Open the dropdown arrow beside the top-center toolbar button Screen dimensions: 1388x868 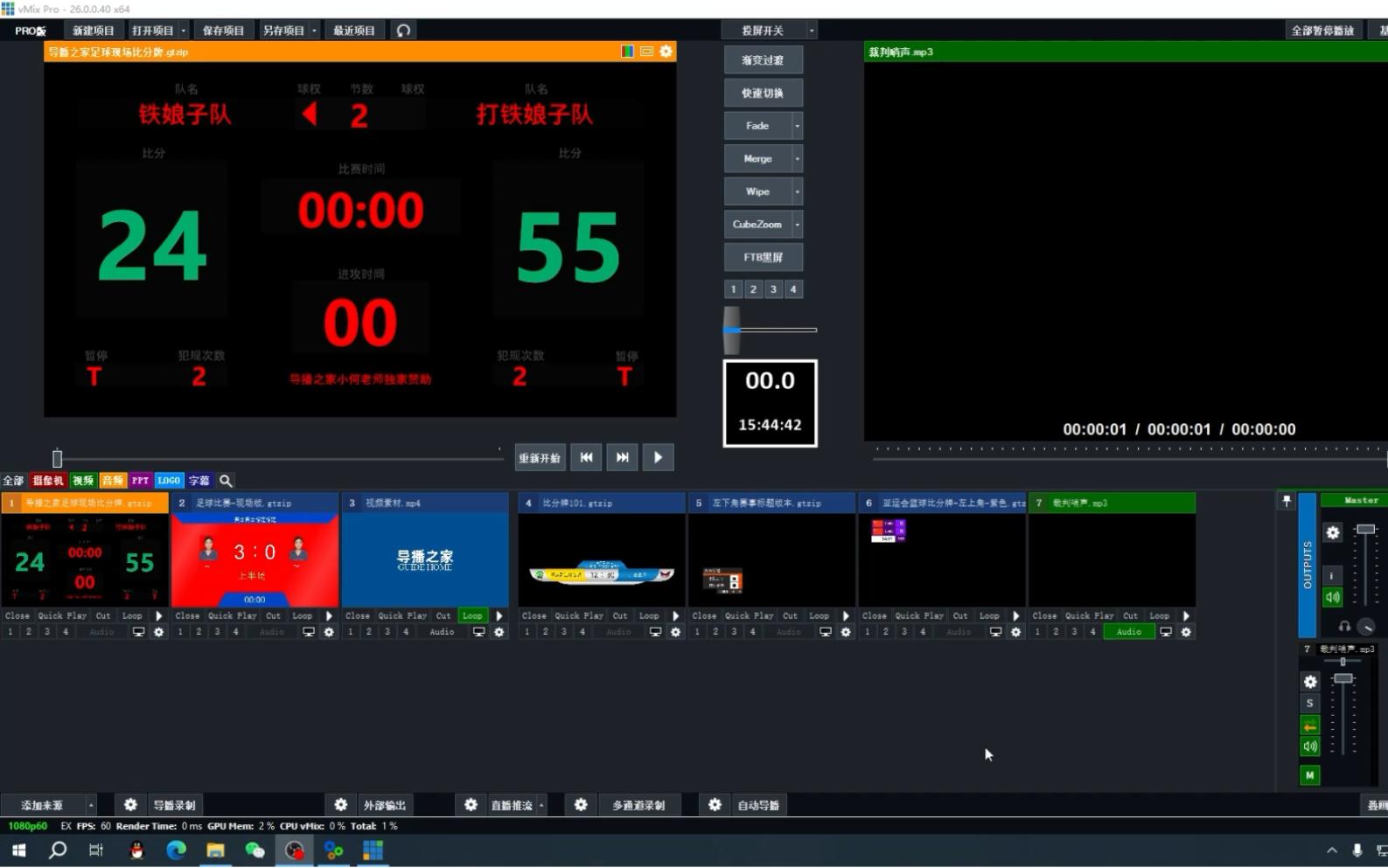[812, 31]
